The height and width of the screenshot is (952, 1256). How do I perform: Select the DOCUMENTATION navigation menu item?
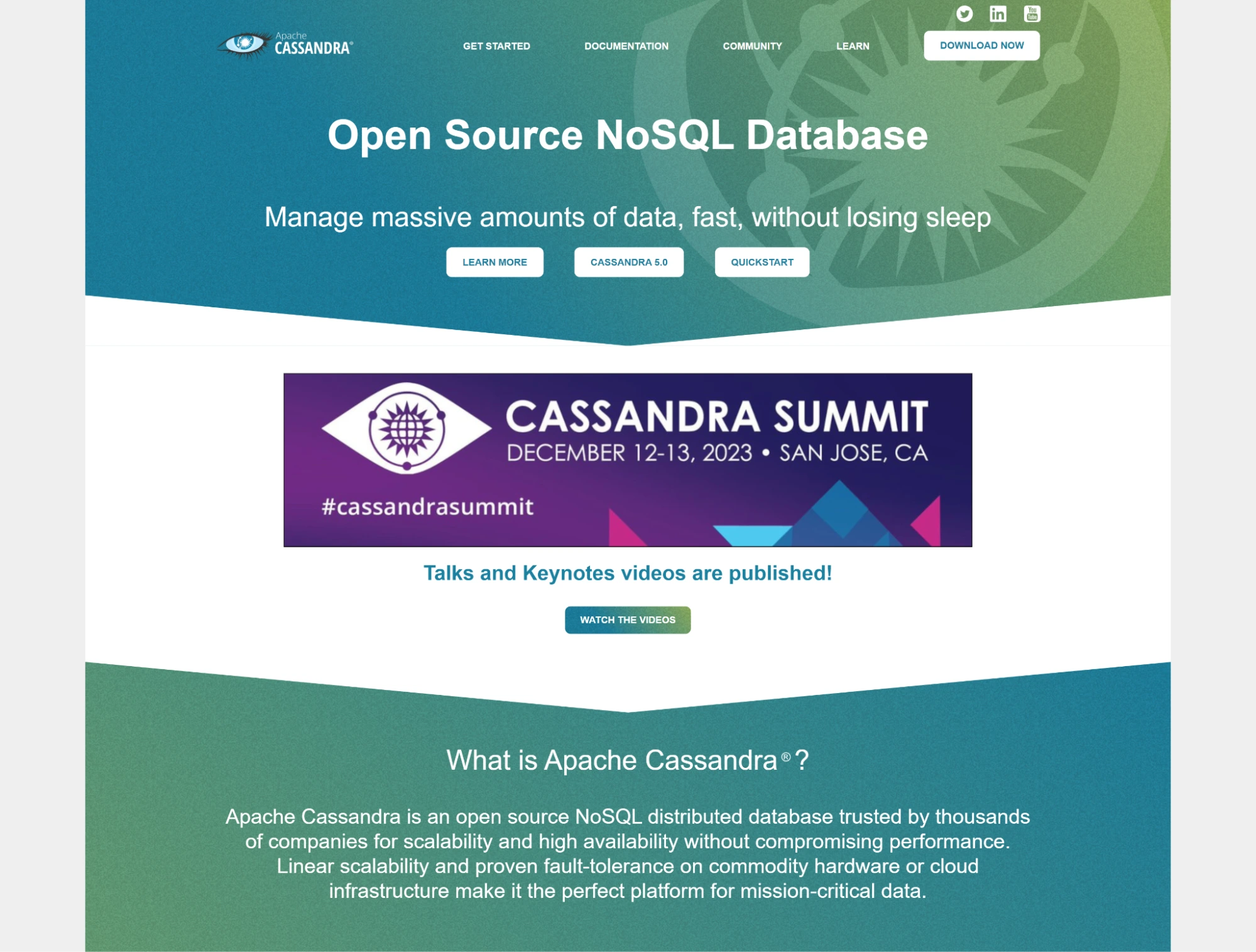click(626, 45)
